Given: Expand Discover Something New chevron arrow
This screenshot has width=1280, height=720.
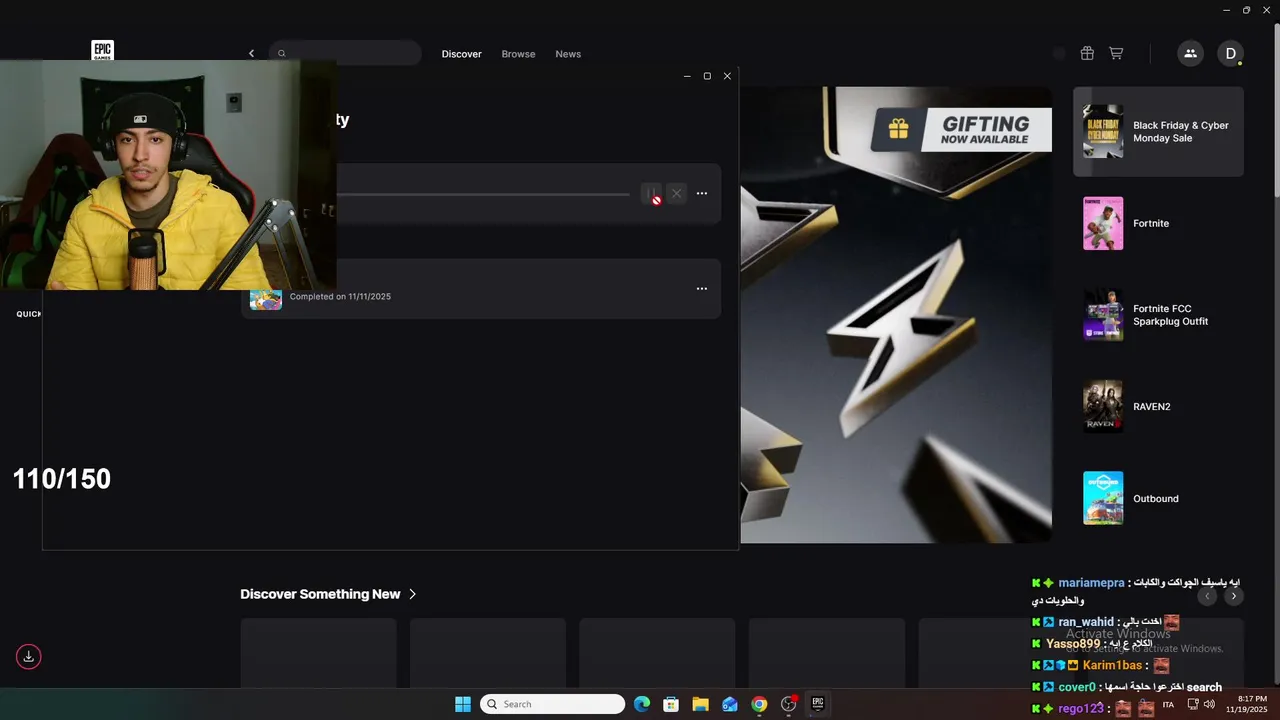Looking at the screenshot, I should pos(412,594).
